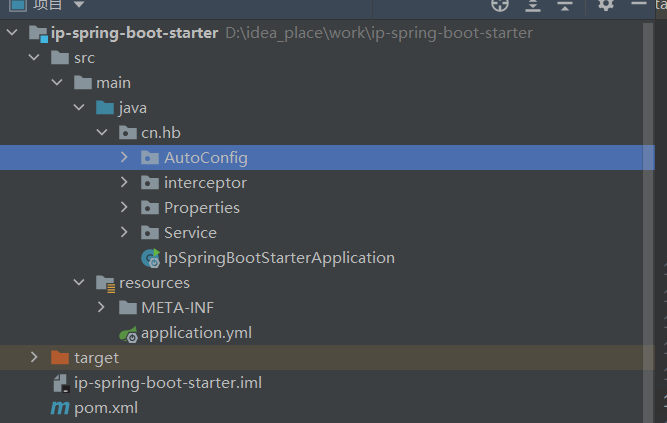This screenshot has height=423, width=667.
Task: Click the application.yml Spring config icon
Action: 128,334
